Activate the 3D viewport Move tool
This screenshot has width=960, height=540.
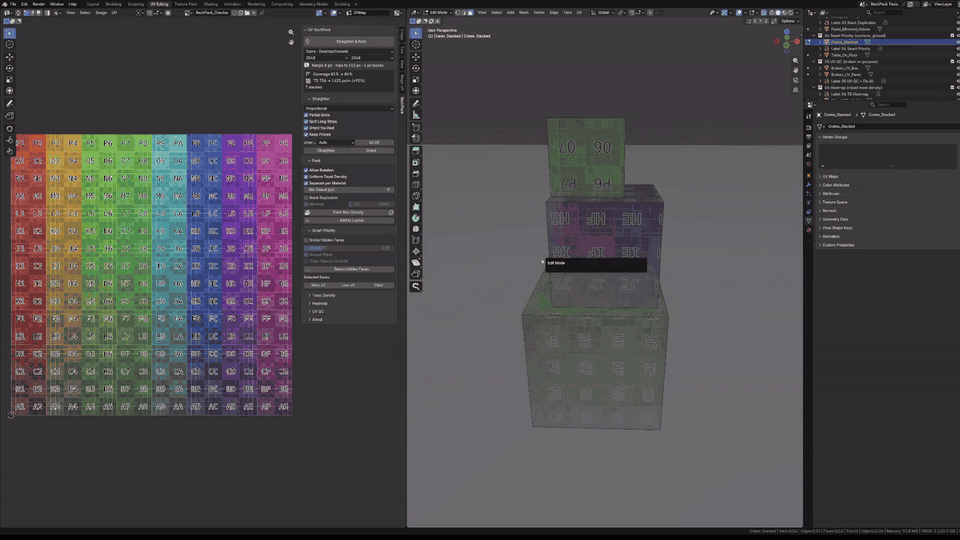coord(416,57)
